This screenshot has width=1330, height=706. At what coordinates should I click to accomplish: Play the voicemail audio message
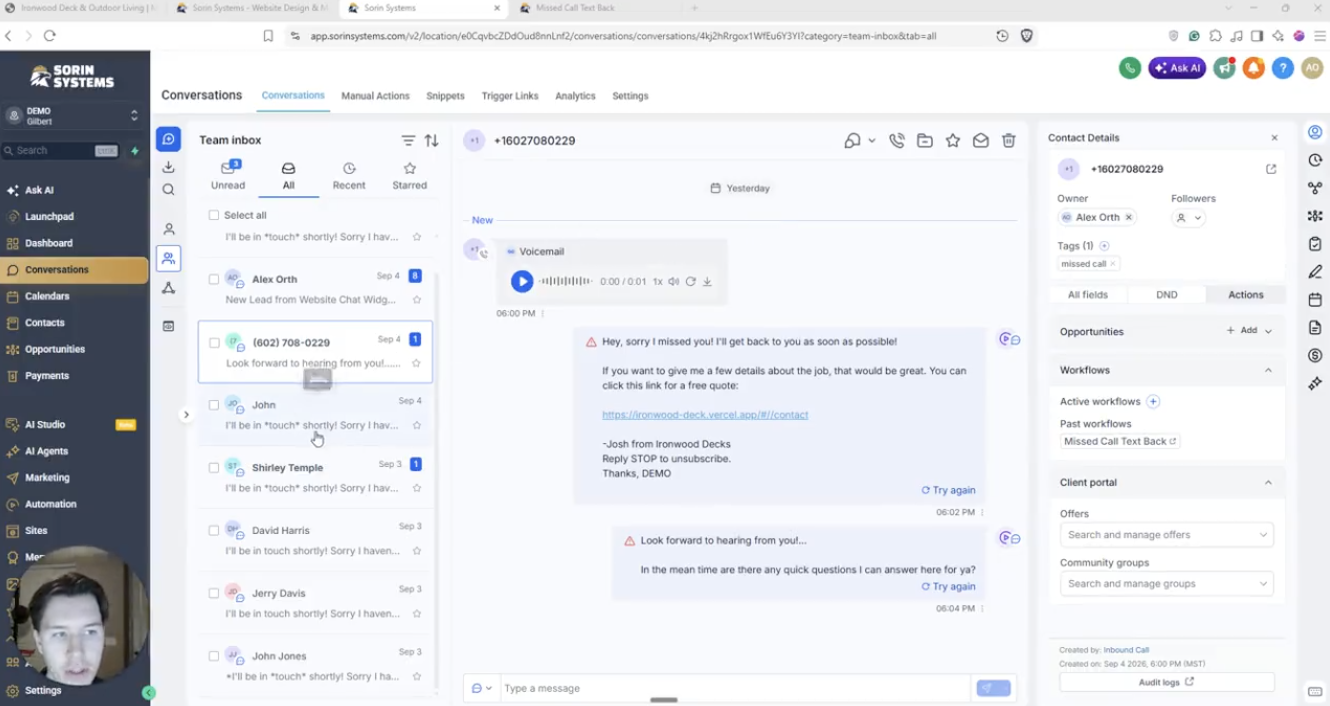click(522, 282)
